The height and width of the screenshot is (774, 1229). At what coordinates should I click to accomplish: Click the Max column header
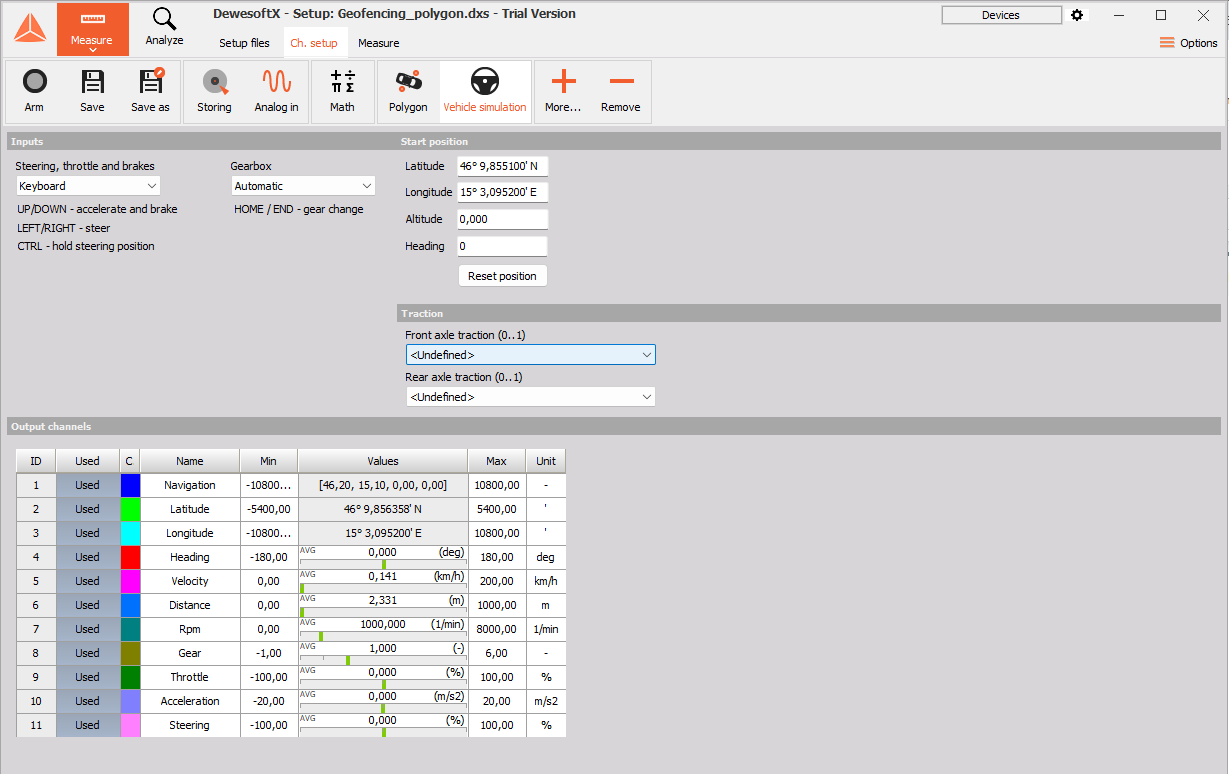[x=497, y=461]
